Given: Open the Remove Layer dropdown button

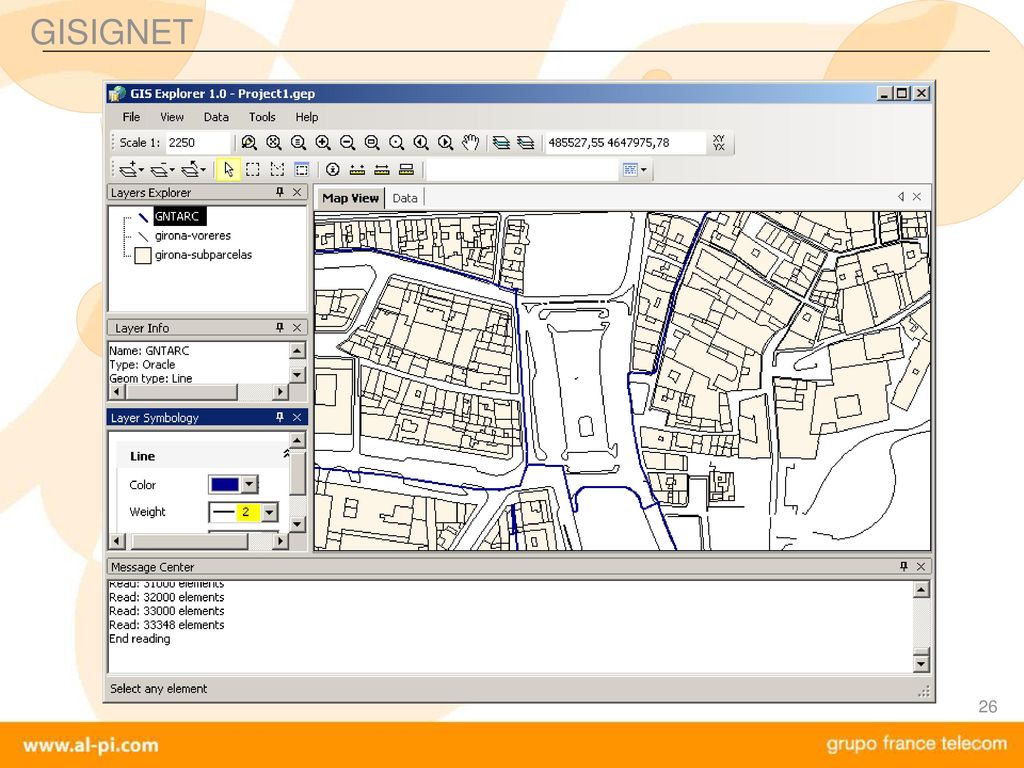Looking at the screenshot, I should click(162, 170).
